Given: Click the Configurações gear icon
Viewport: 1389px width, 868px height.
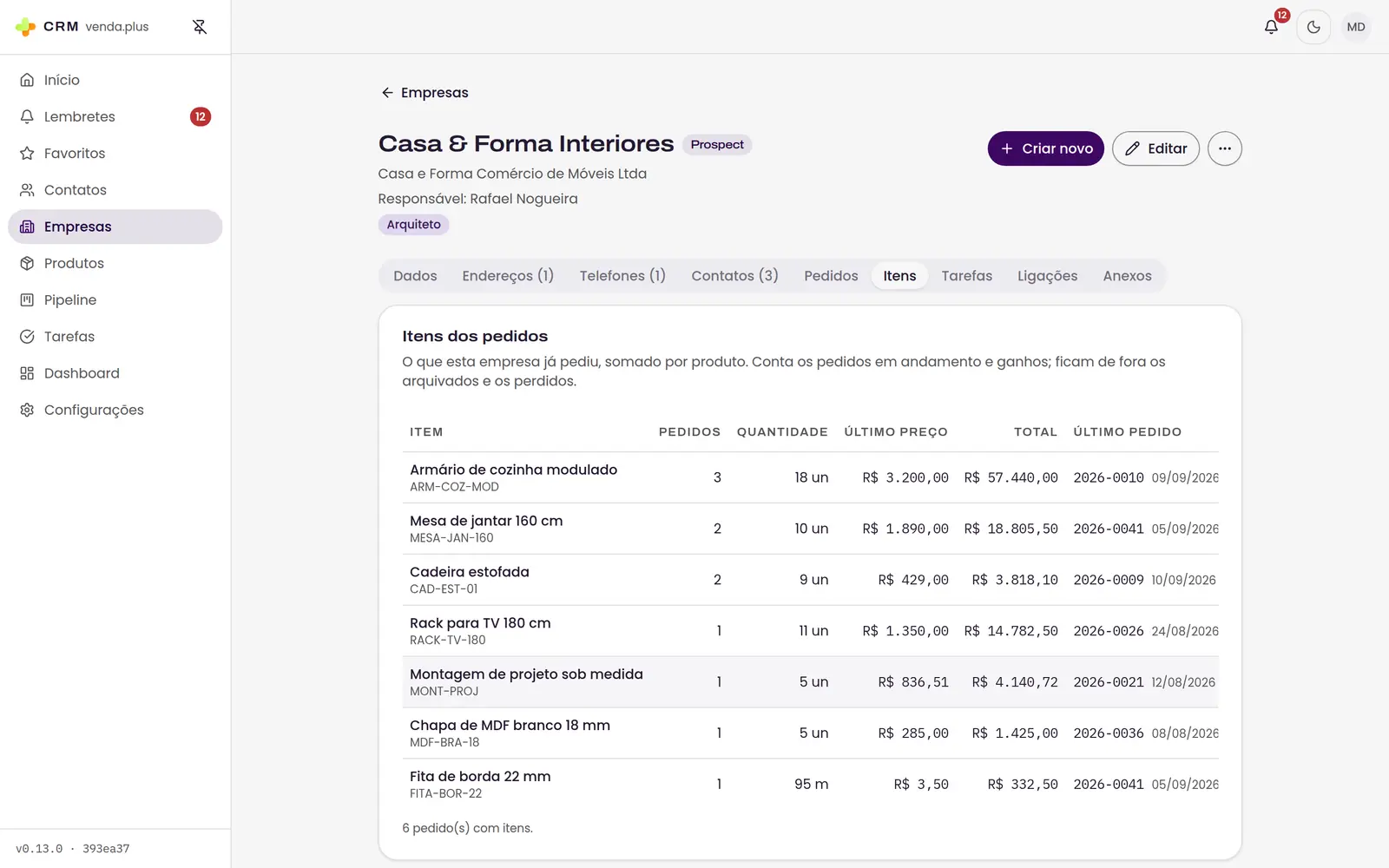Looking at the screenshot, I should click(27, 410).
